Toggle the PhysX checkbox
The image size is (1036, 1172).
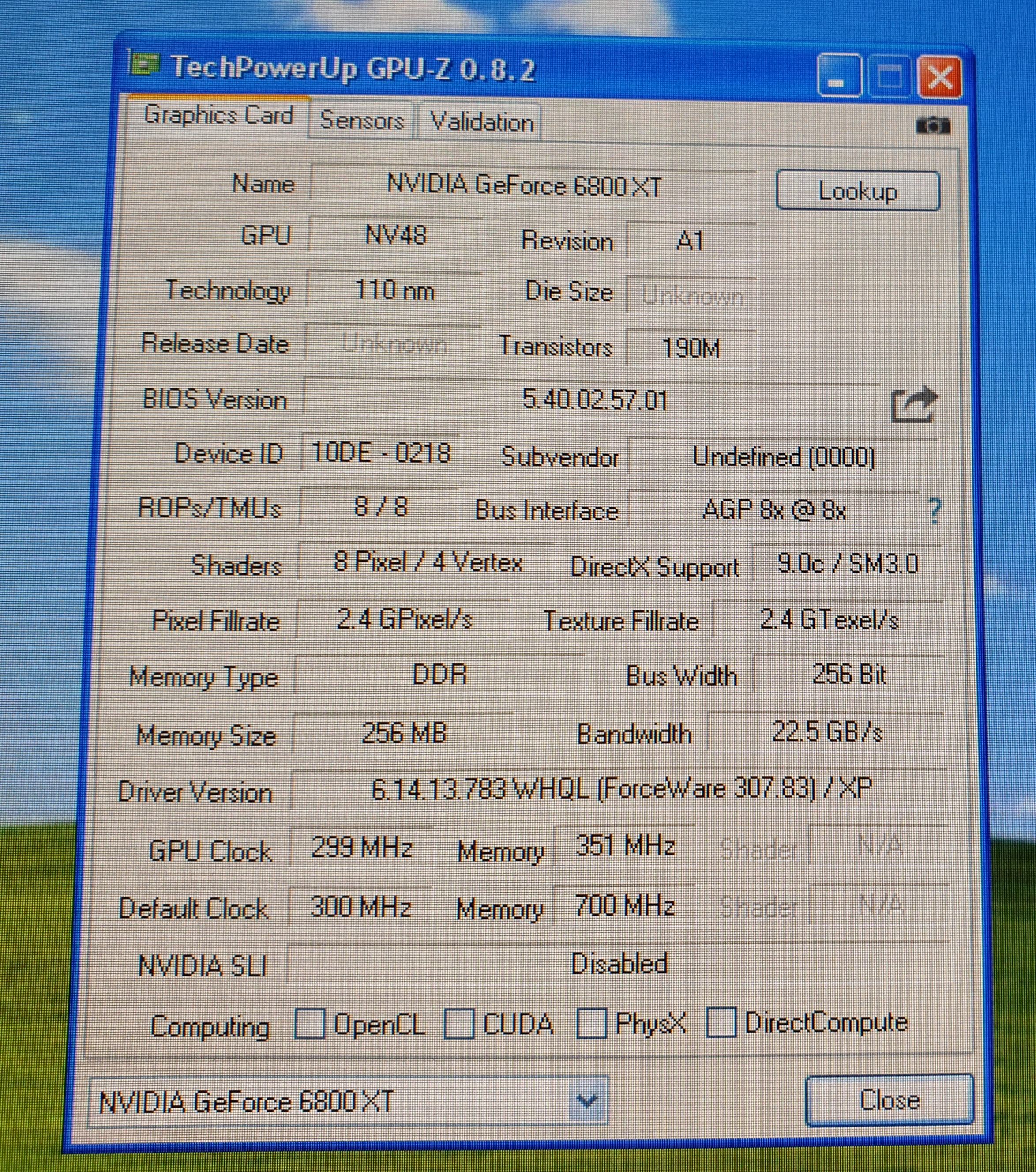(591, 1023)
